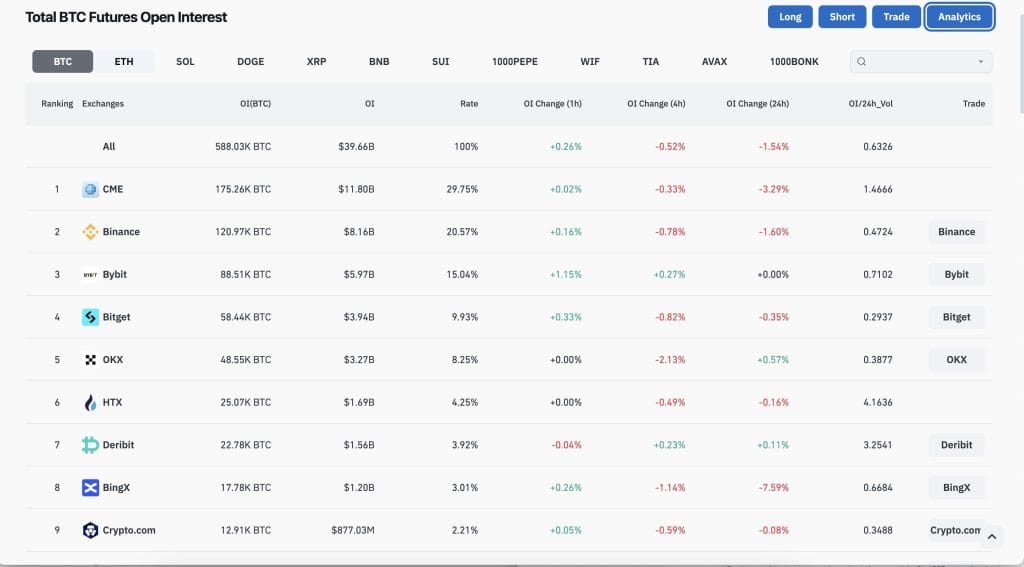Click the page vertical scrollbar
The height and width of the screenshot is (567, 1024).
(x=1019, y=60)
